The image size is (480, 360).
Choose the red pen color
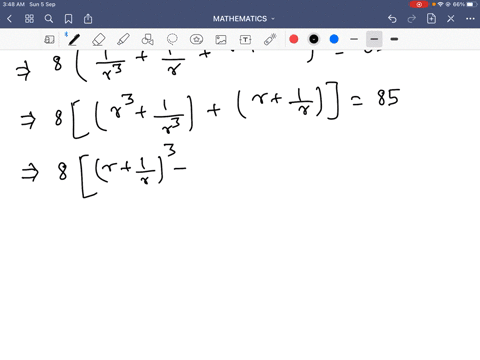point(294,39)
